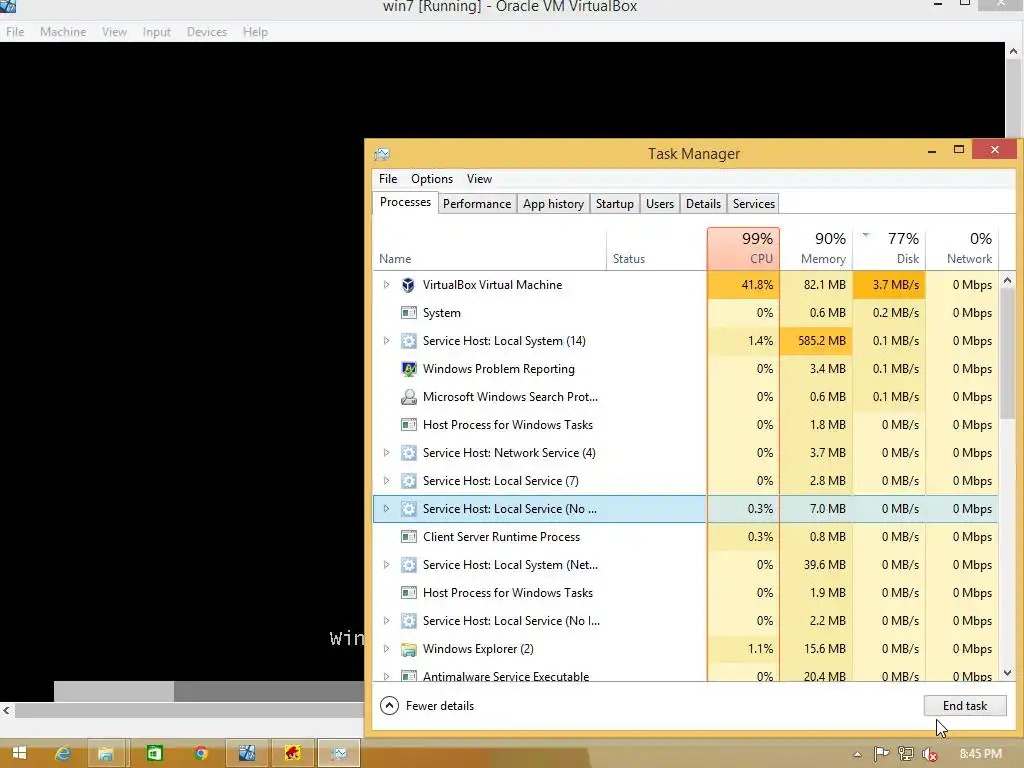Screen dimensions: 1024x768
Task: Expand Antimalware Service Executable process
Action: pos(386,677)
